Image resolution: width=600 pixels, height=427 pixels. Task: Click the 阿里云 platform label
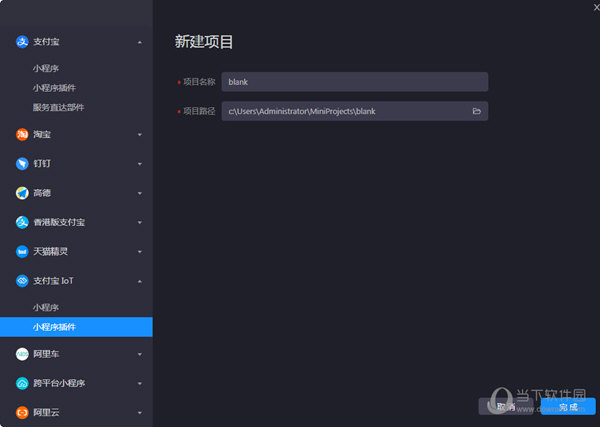46,412
